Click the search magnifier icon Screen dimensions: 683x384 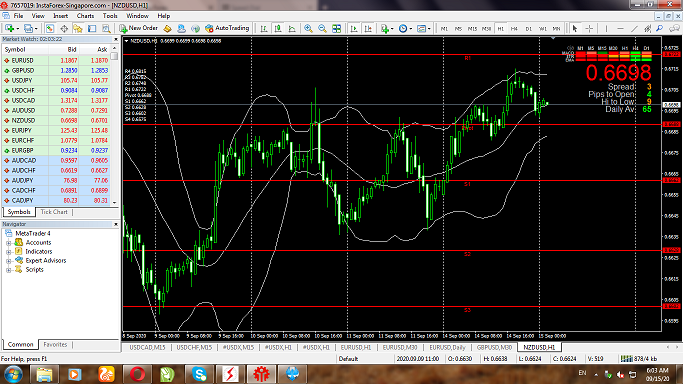(660, 29)
